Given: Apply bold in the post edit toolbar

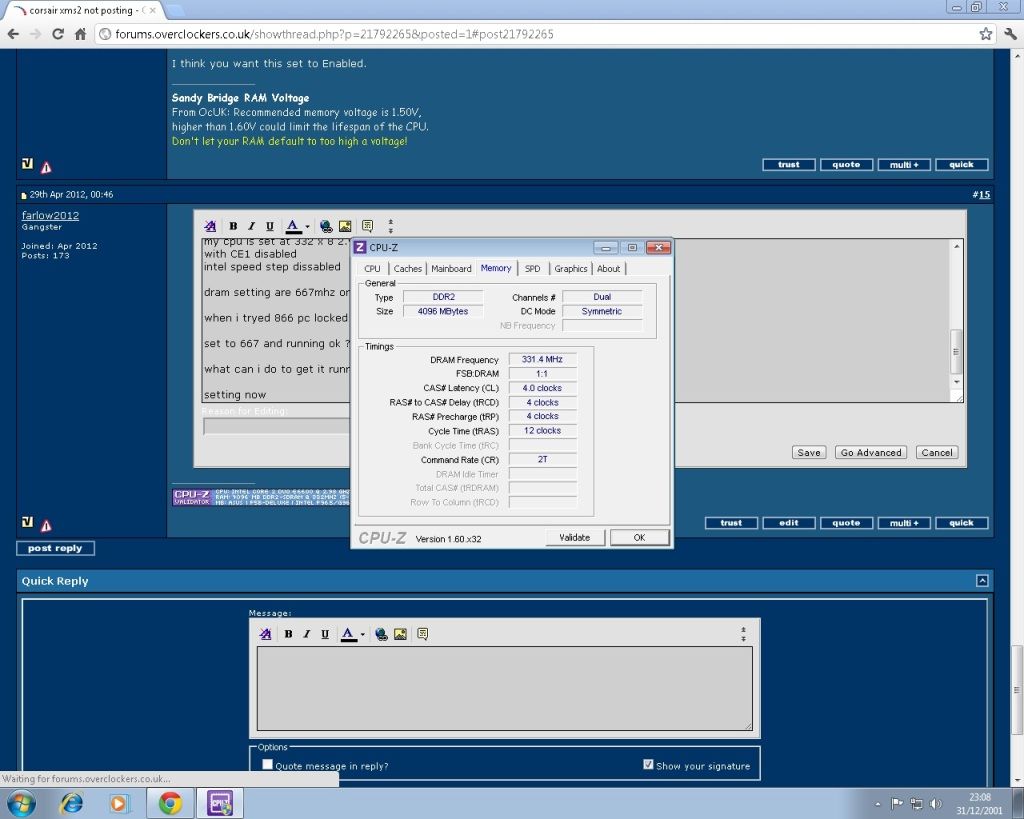Looking at the screenshot, I should click(x=233, y=226).
